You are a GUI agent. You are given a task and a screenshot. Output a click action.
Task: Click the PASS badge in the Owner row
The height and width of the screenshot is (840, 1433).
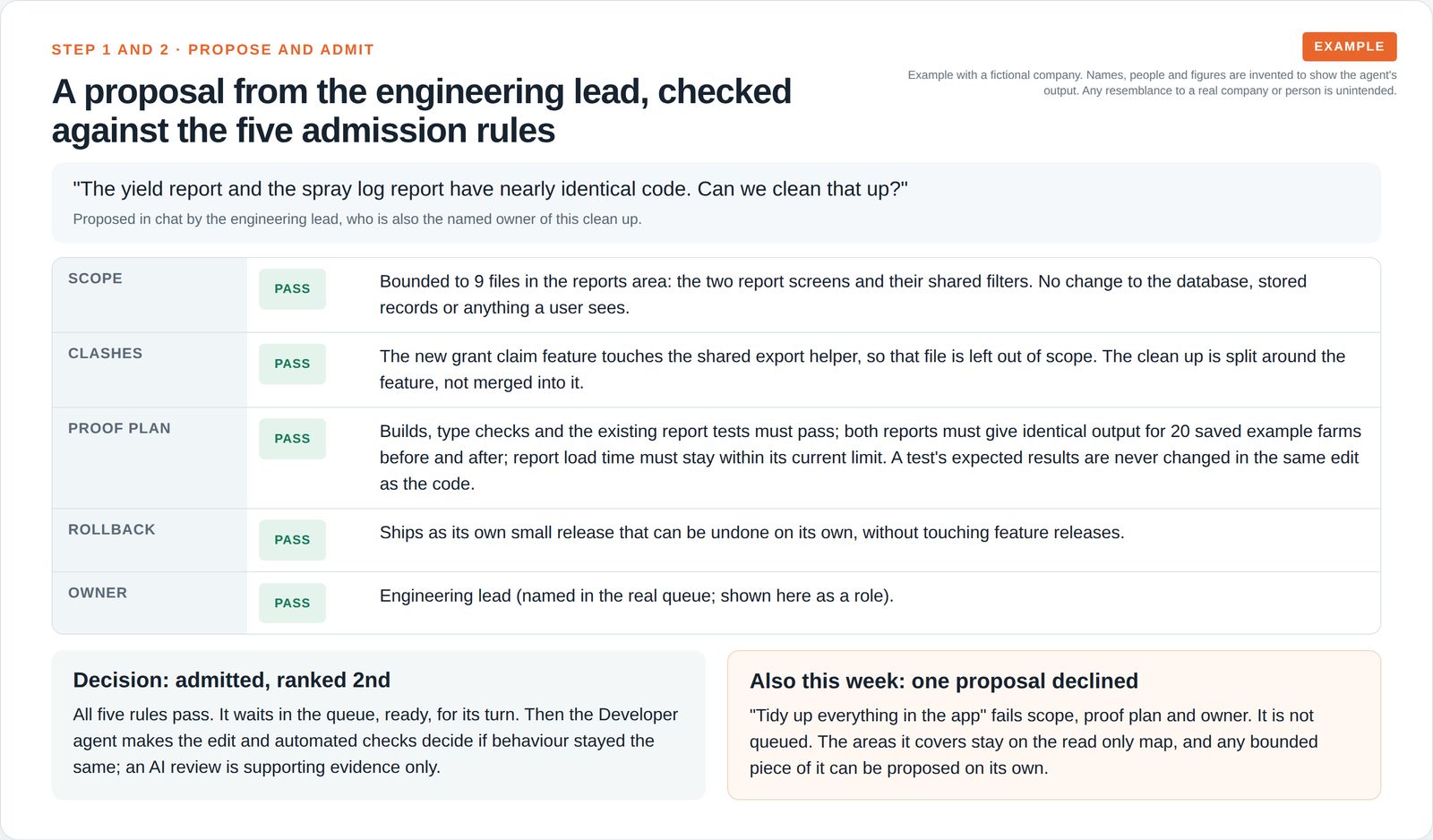292,604
